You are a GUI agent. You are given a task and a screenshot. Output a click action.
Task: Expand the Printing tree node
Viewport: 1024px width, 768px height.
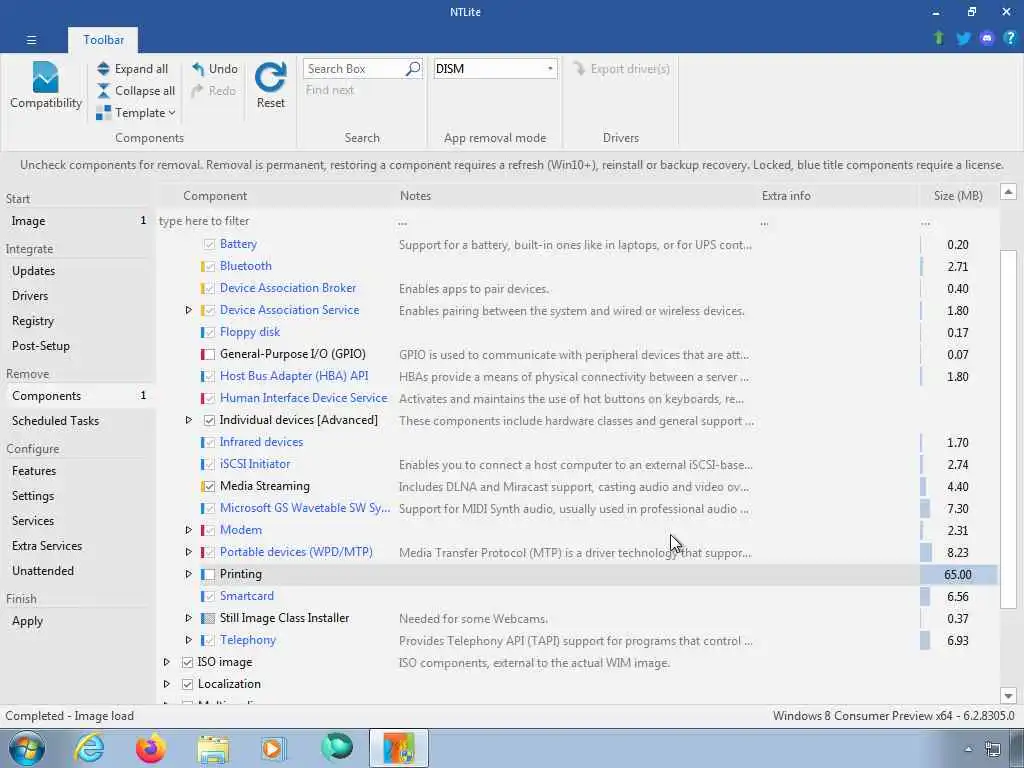[x=189, y=574]
